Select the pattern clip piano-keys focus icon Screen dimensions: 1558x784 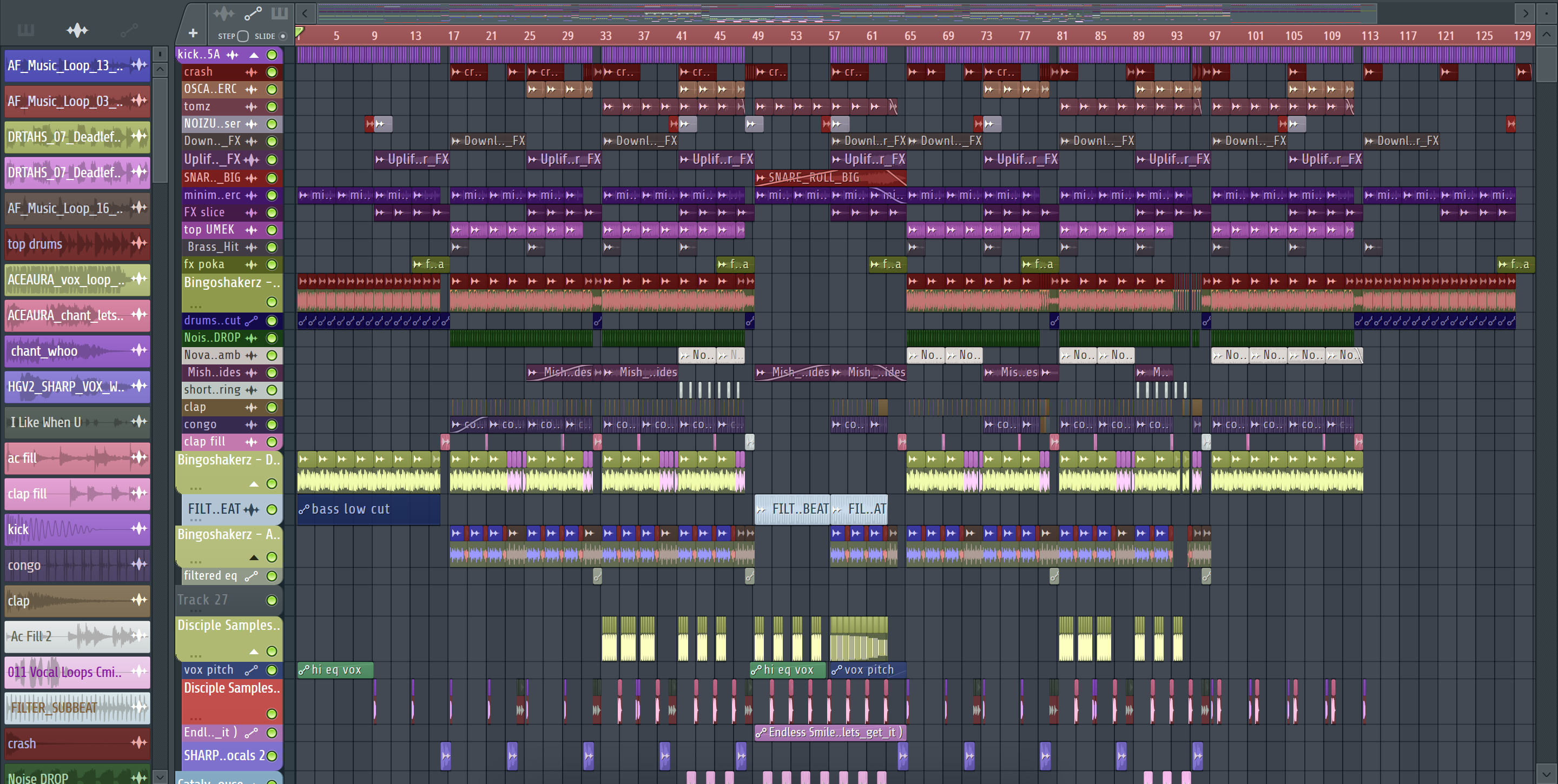280,12
